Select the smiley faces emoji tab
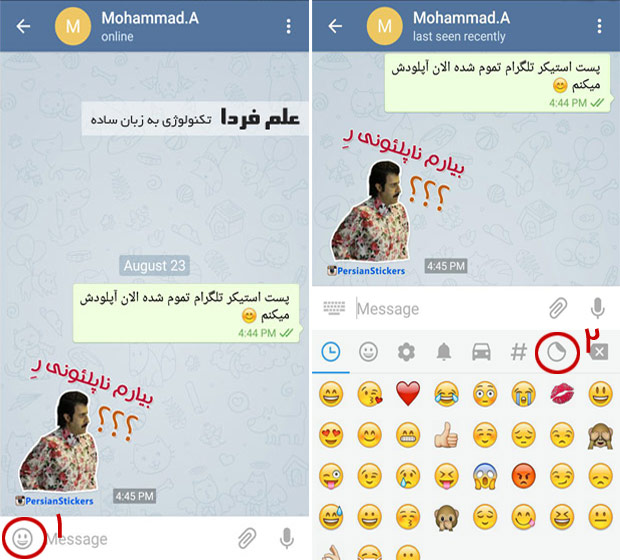 click(x=369, y=352)
